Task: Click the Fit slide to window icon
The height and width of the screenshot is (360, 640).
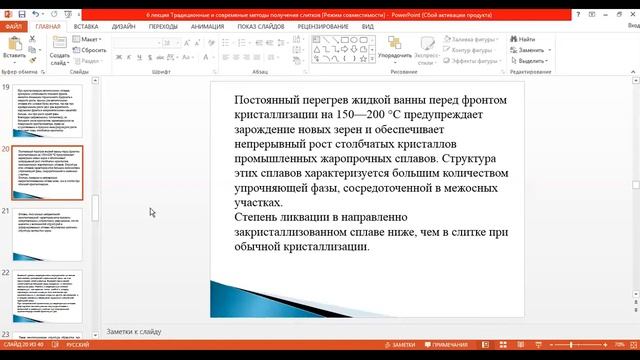Action: [634, 345]
